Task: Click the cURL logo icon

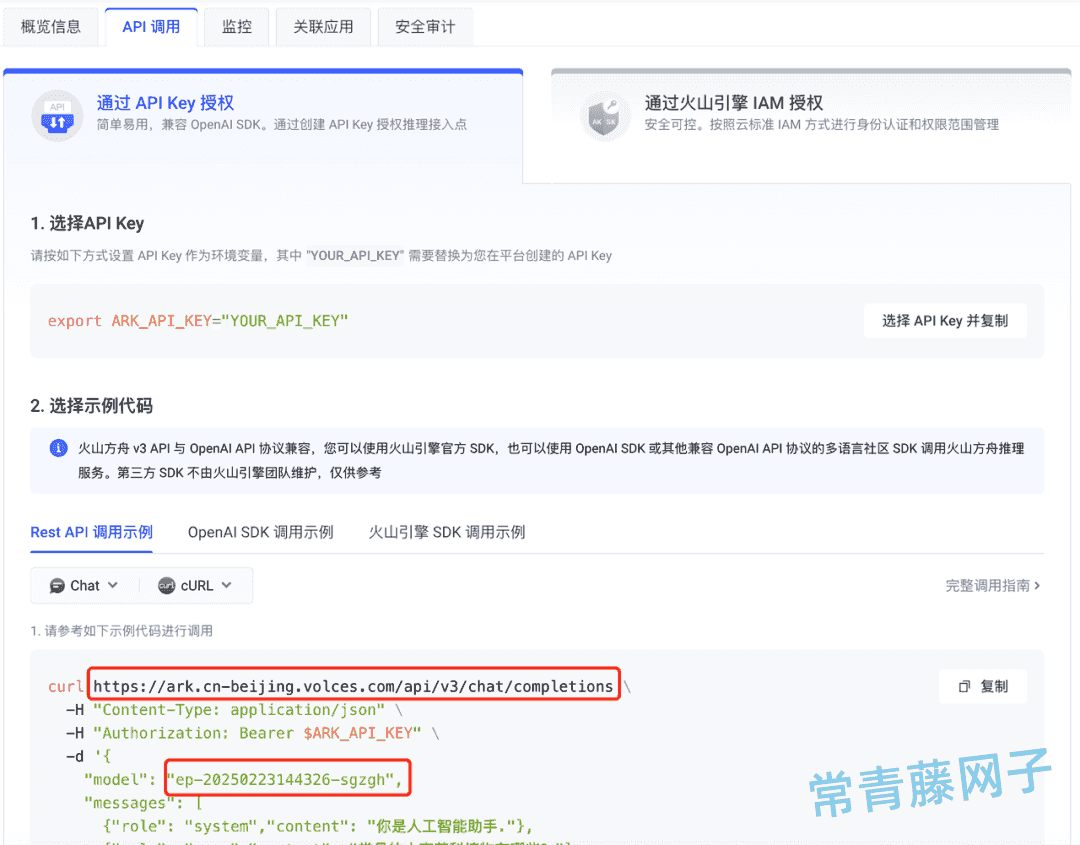Action: 166,585
